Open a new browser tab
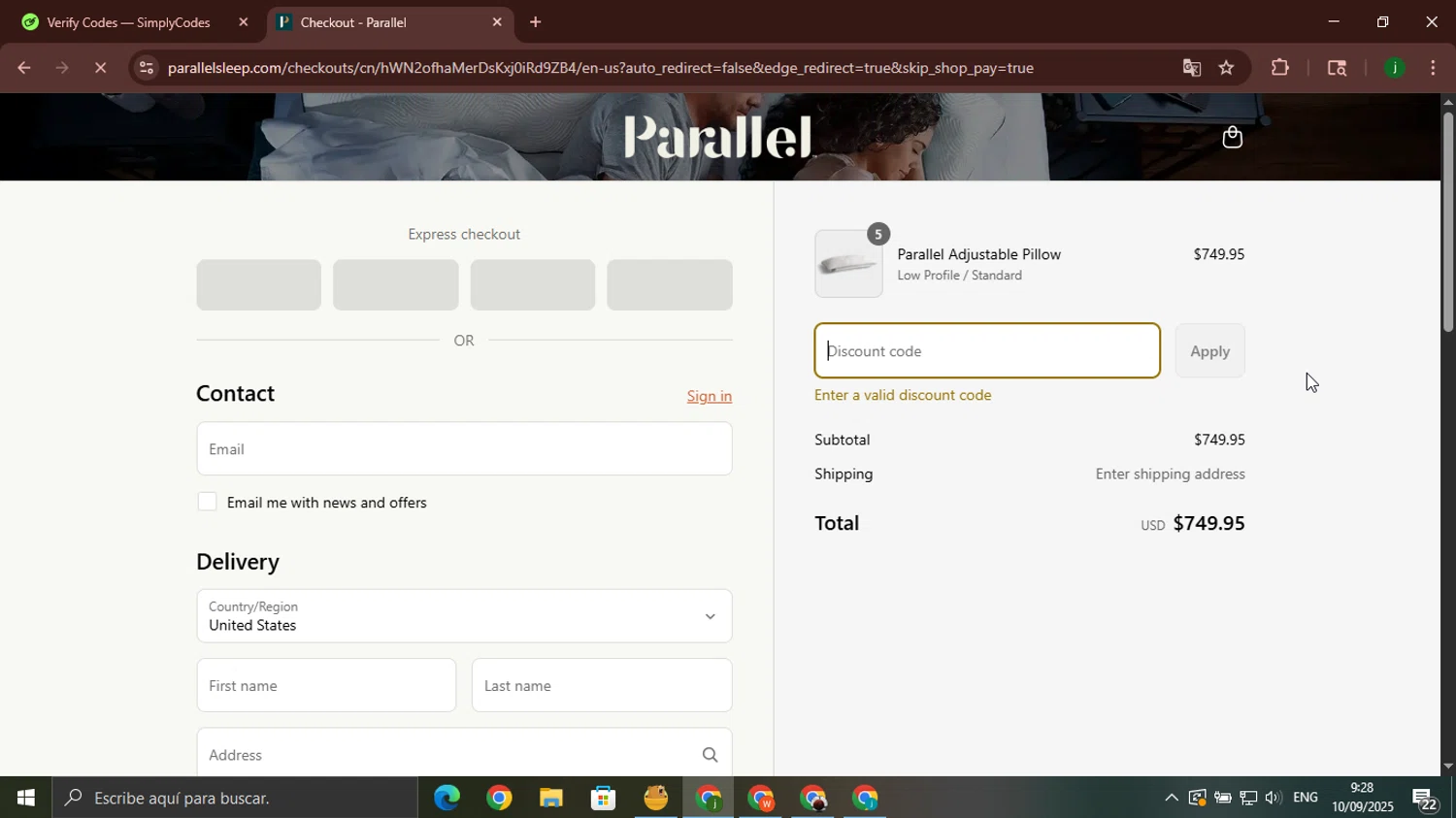The image size is (1456, 818). click(x=535, y=21)
